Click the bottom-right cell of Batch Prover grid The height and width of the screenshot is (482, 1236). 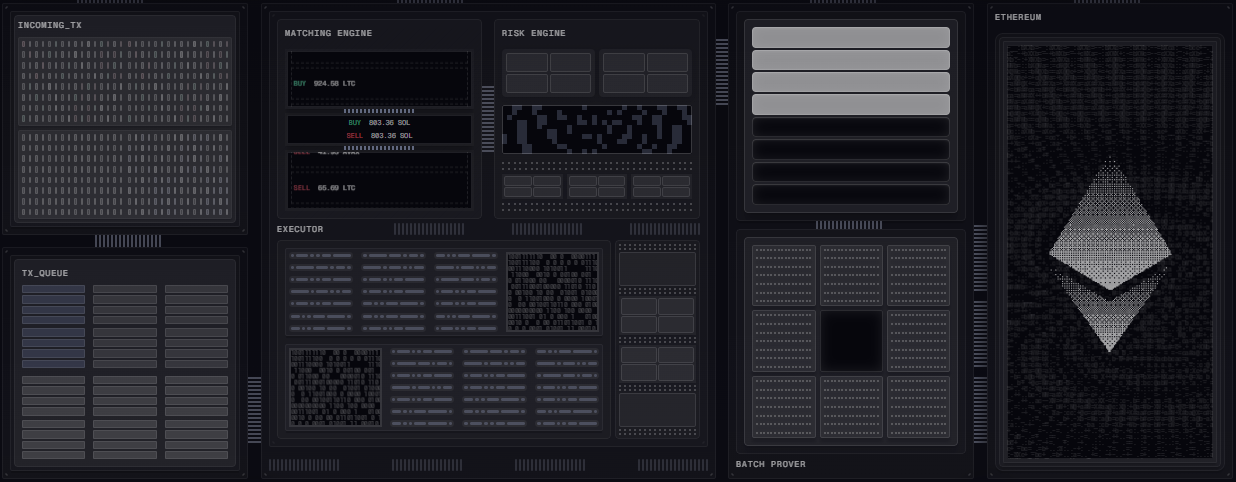pyautogui.click(x=918, y=406)
